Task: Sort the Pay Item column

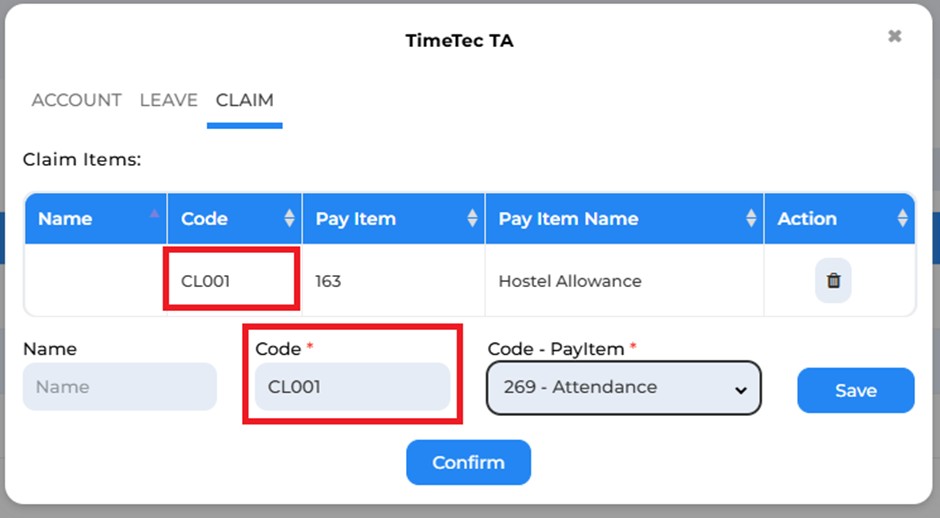Action: 472,218
